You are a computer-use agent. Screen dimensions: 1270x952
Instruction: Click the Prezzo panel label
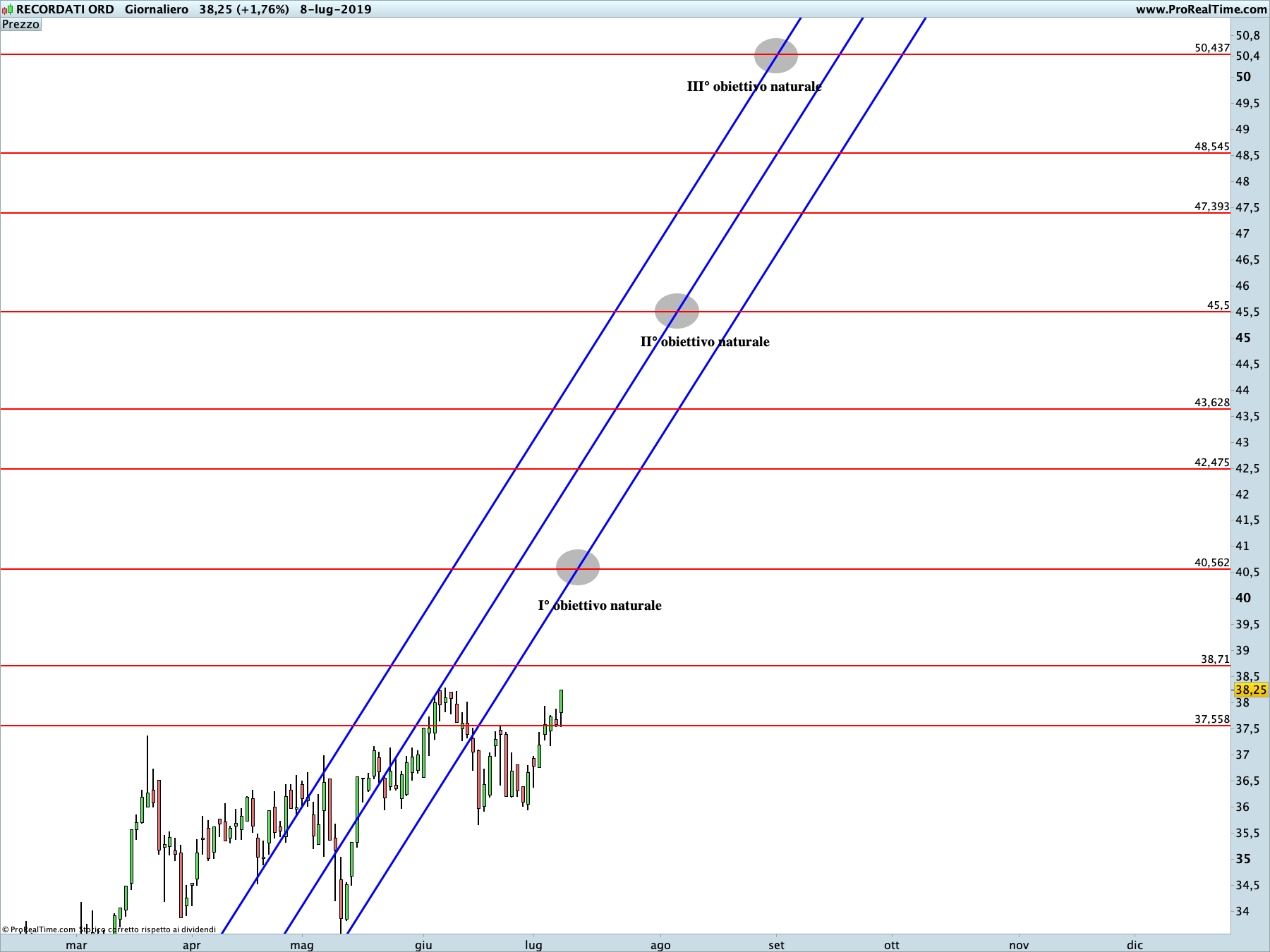[x=21, y=25]
